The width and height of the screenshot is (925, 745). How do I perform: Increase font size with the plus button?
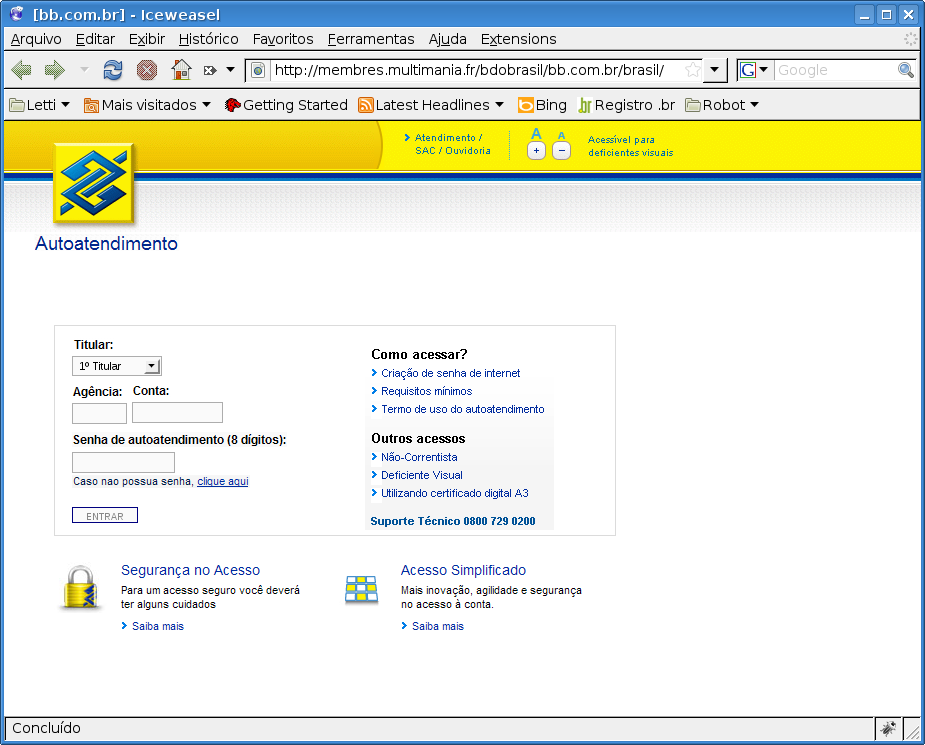536,150
